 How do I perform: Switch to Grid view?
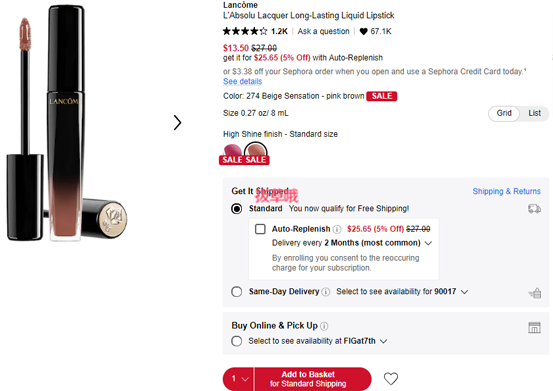pos(504,113)
